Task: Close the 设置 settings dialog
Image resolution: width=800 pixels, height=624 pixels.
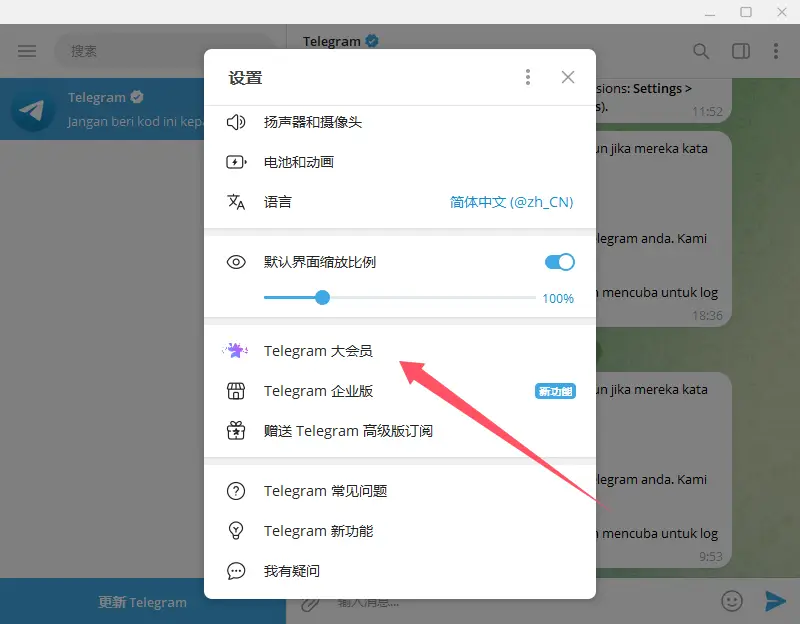Action: click(568, 77)
